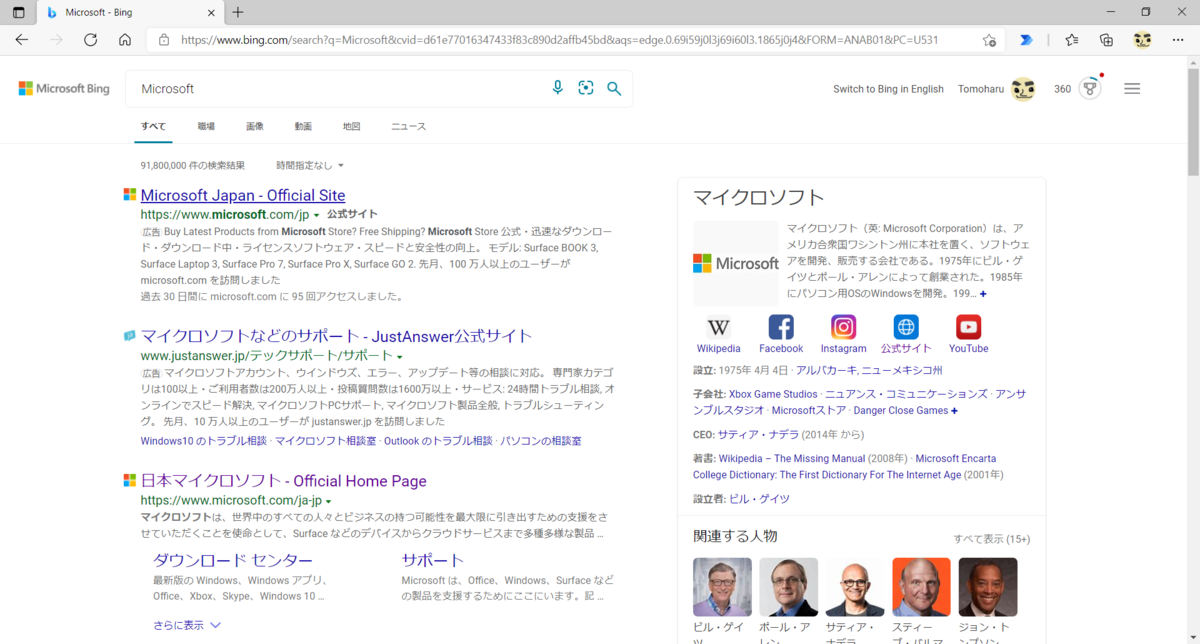Reload the page with refresh icon
This screenshot has height=644, width=1200.
click(x=90, y=40)
